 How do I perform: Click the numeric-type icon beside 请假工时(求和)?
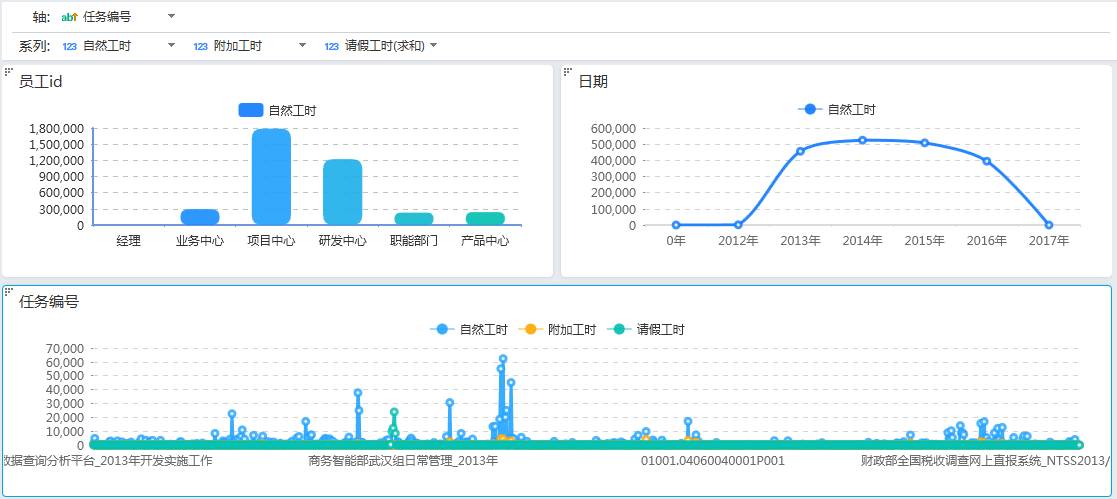click(331, 46)
